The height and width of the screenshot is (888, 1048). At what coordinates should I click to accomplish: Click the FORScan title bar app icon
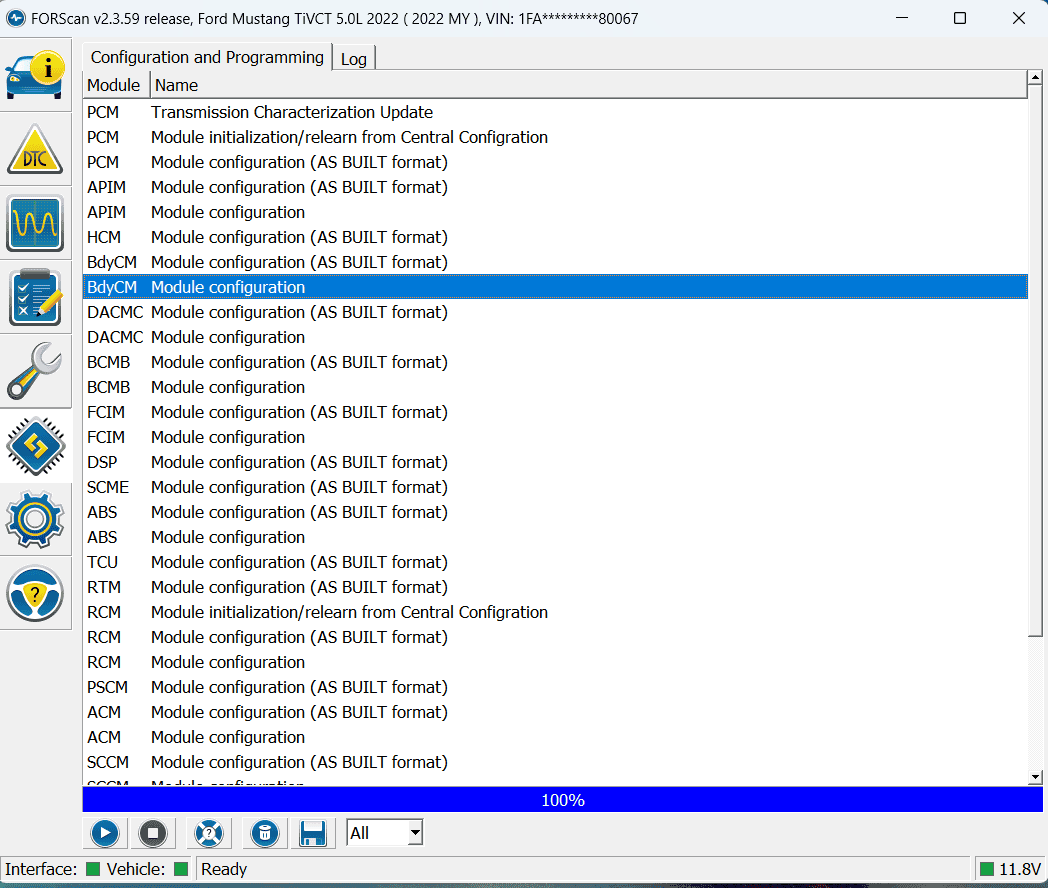pyautogui.click(x=15, y=18)
